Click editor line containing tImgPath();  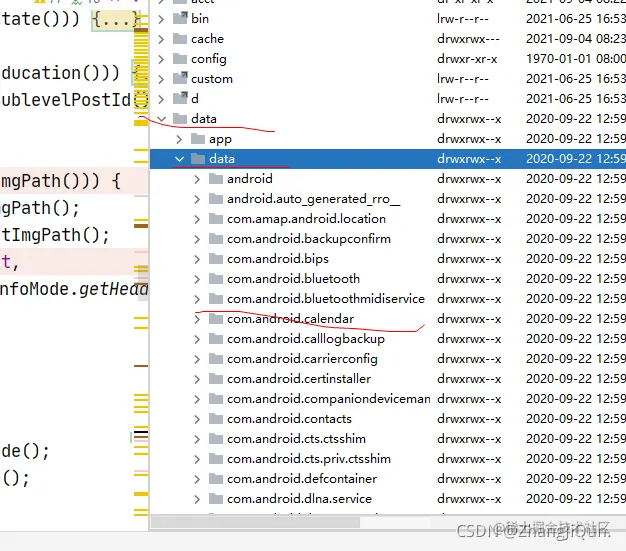pos(55,235)
